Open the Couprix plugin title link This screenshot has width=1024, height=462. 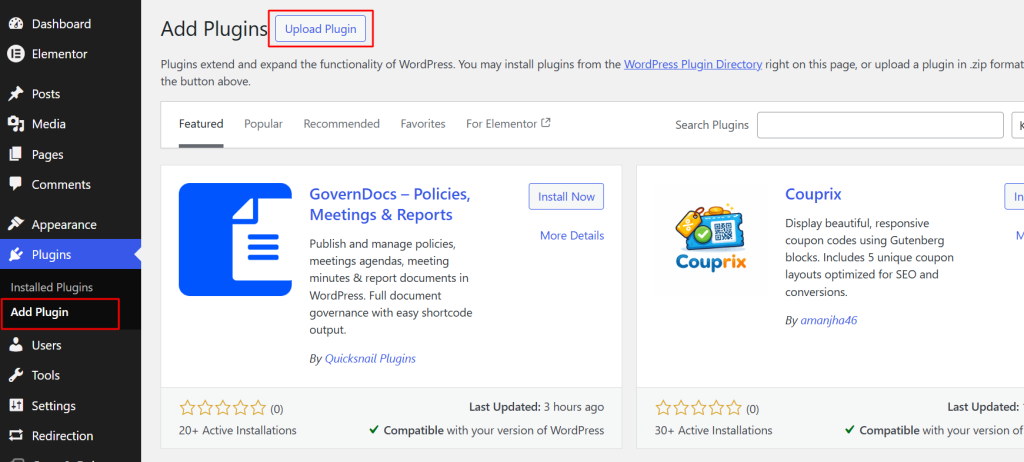(813, 195)
